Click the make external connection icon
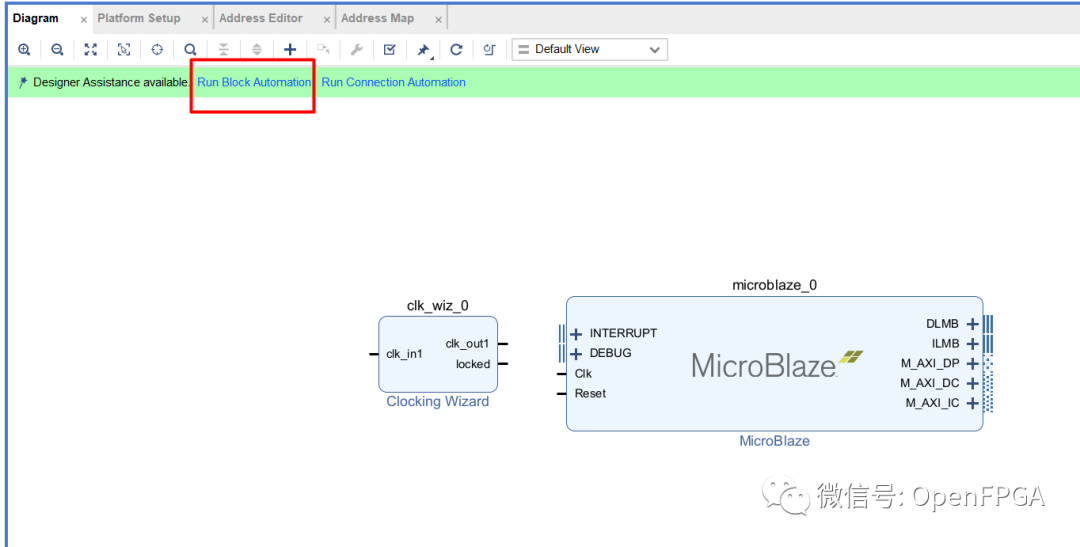Viewport: 1080px width, 547px height. [323, 50]
